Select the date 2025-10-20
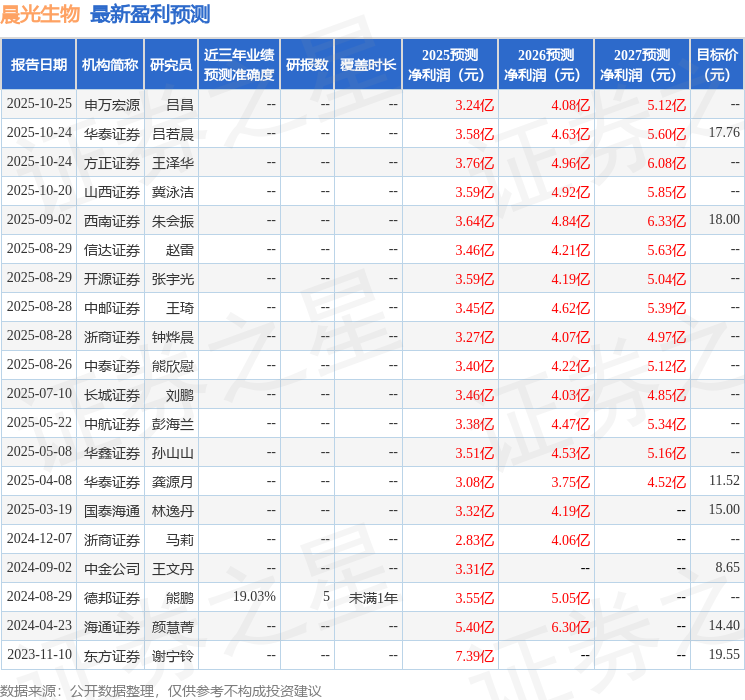Image resolution: width=745 pixels, height=700 pixels. coord(39,191)
